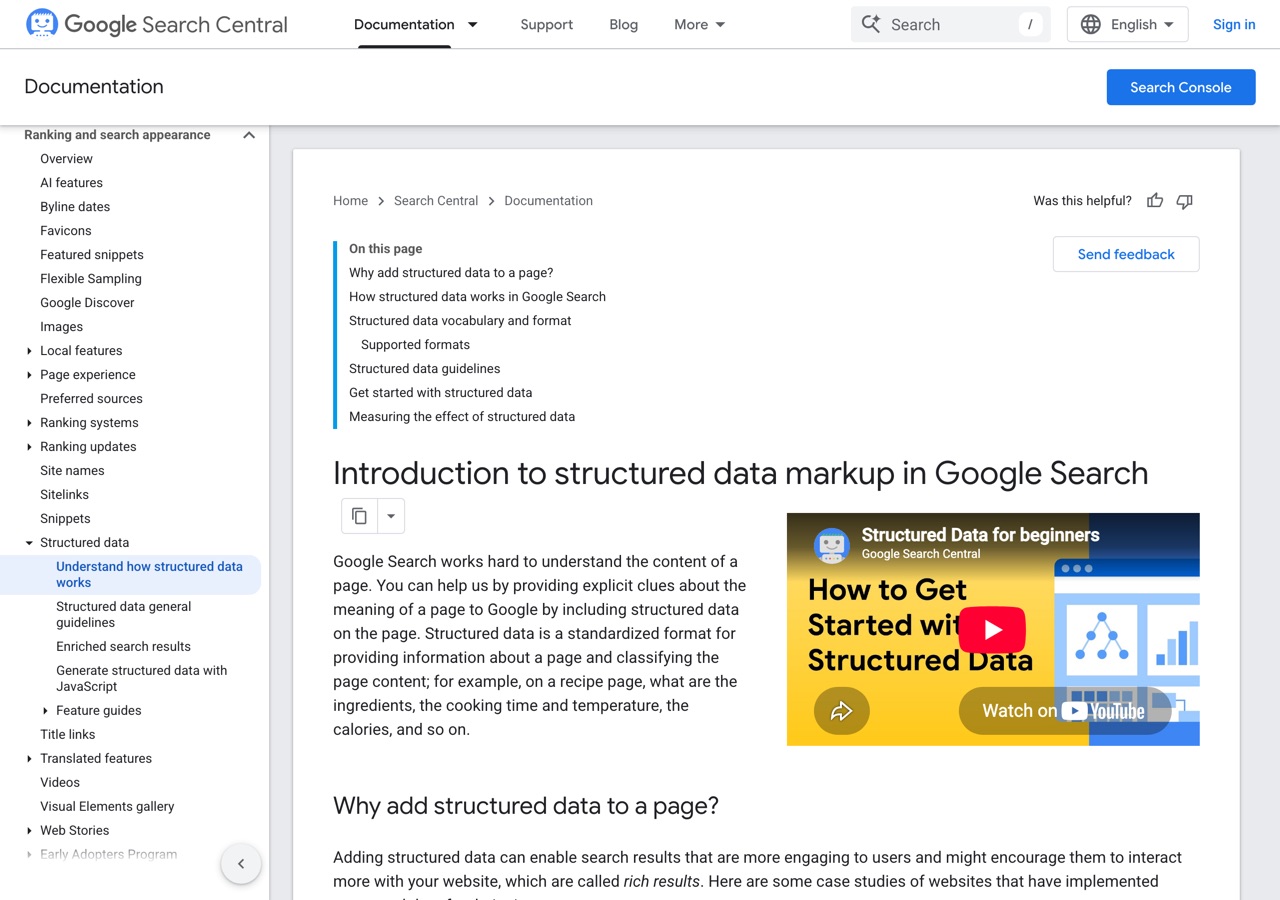1280x900 pixels.
Task: Go to Search Central breadcrumb
Action: click(x=436, y=201)
